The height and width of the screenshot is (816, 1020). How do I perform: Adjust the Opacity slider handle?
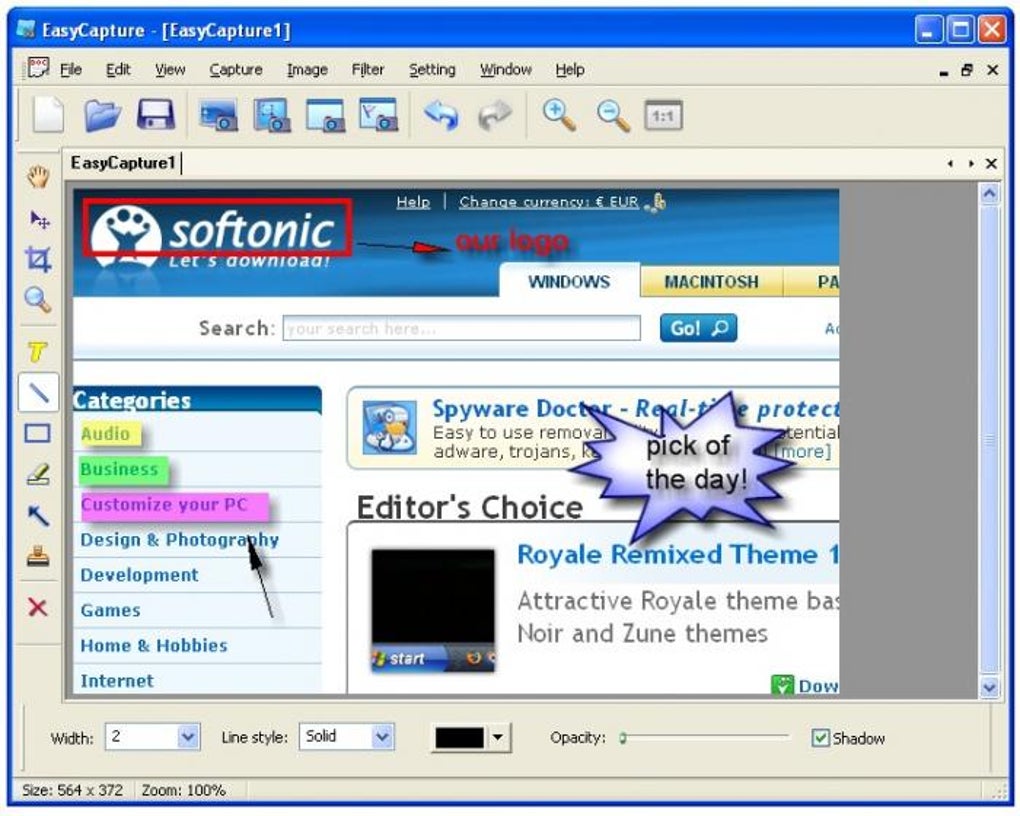tap(623, 737)
